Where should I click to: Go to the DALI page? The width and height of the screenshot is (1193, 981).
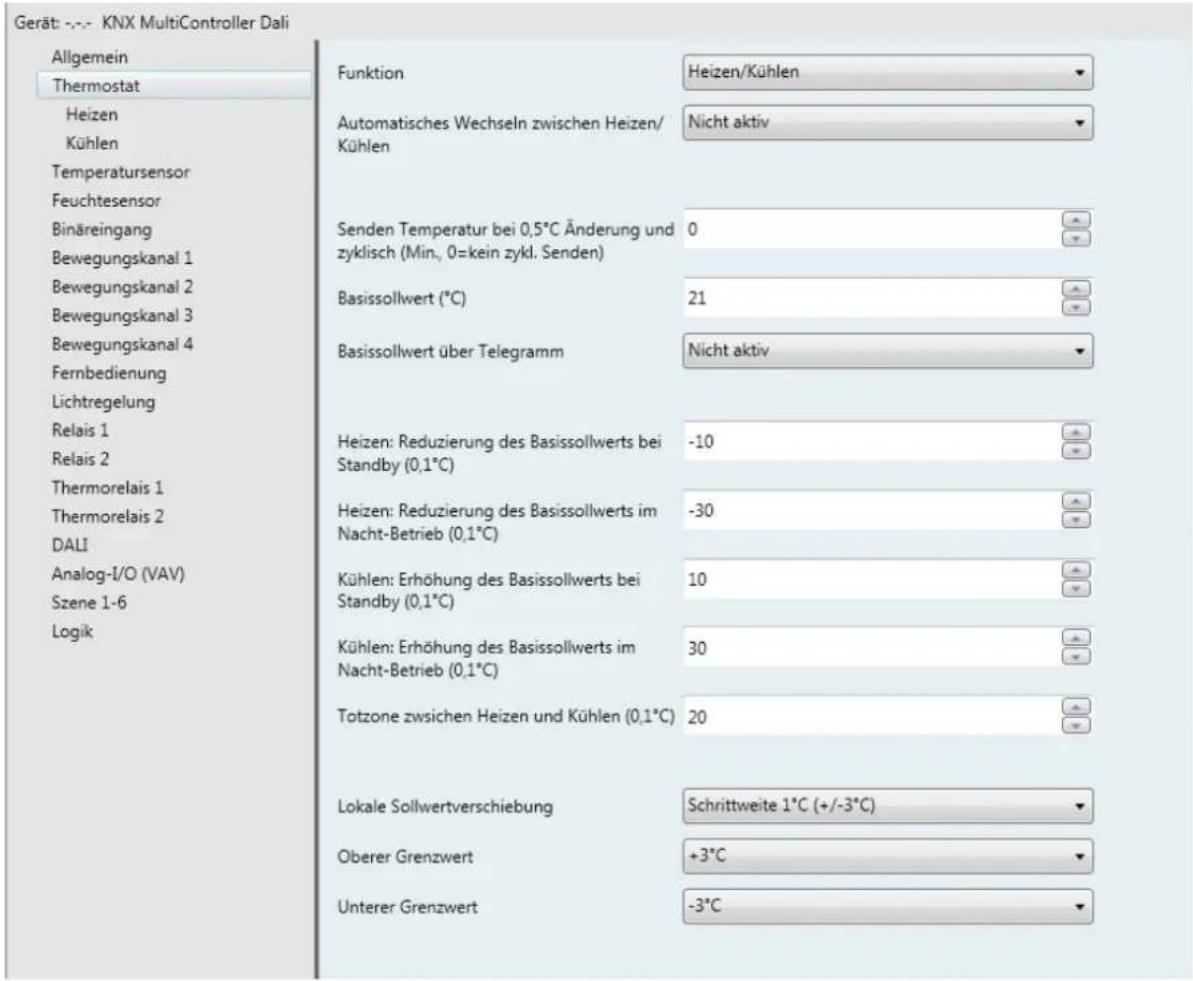coord(69,545)
